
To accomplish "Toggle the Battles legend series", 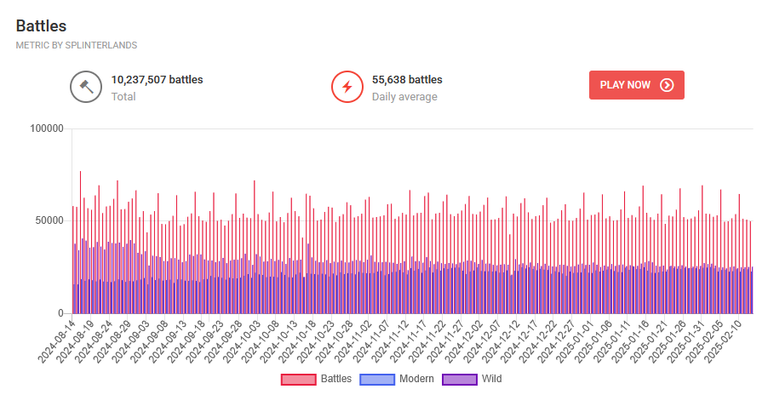I will pos(316,379).
